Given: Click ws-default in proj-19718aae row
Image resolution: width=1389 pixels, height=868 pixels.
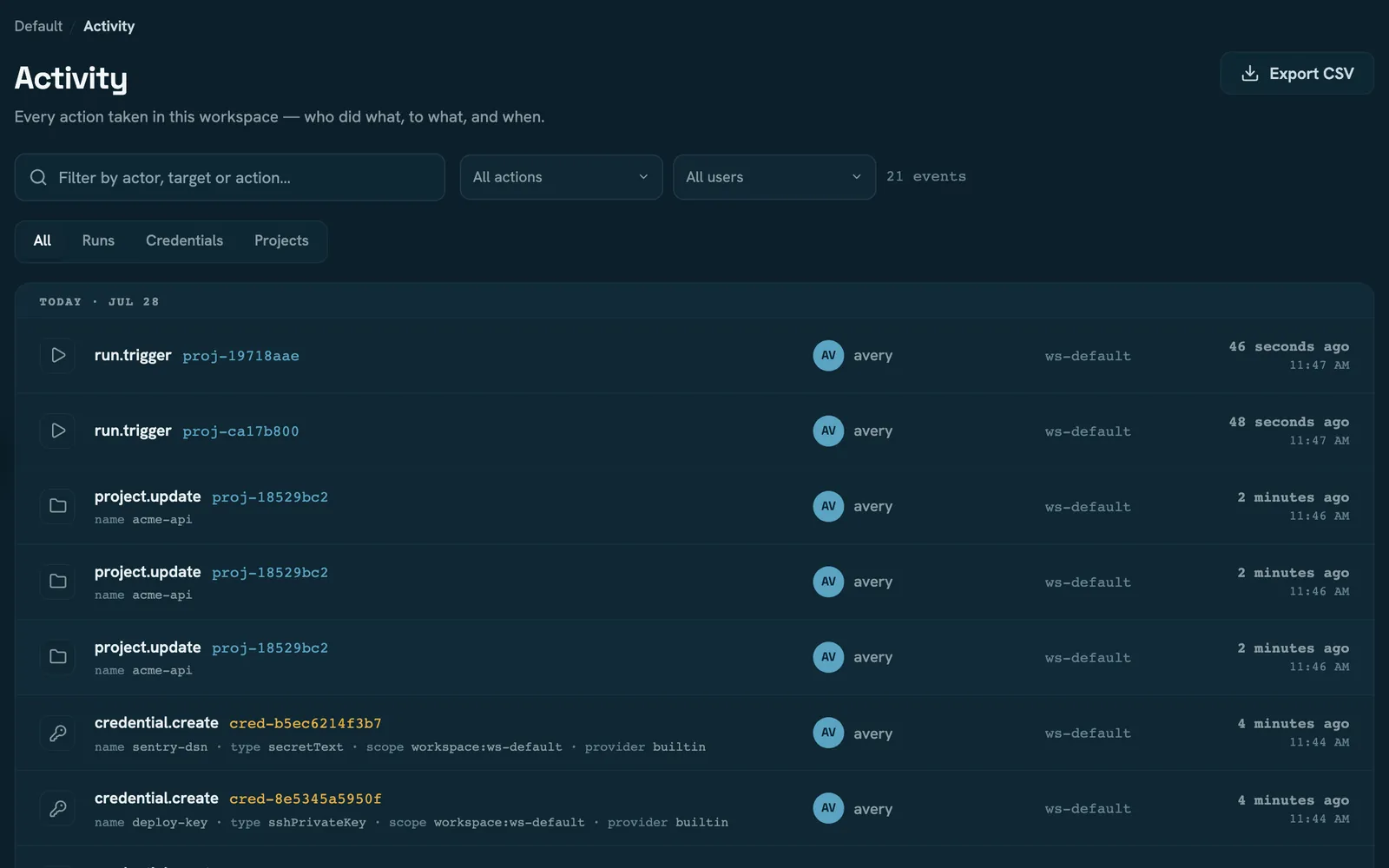Looking at the screenshot, I should tap(1088, 356).
